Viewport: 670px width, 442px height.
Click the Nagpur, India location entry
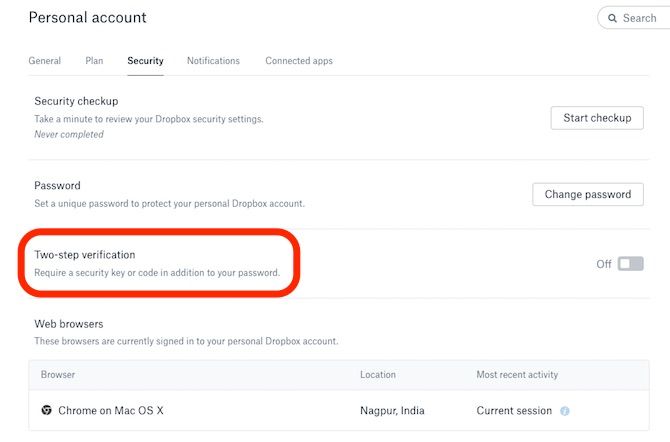pyautogui.click(x=392, y=411)
